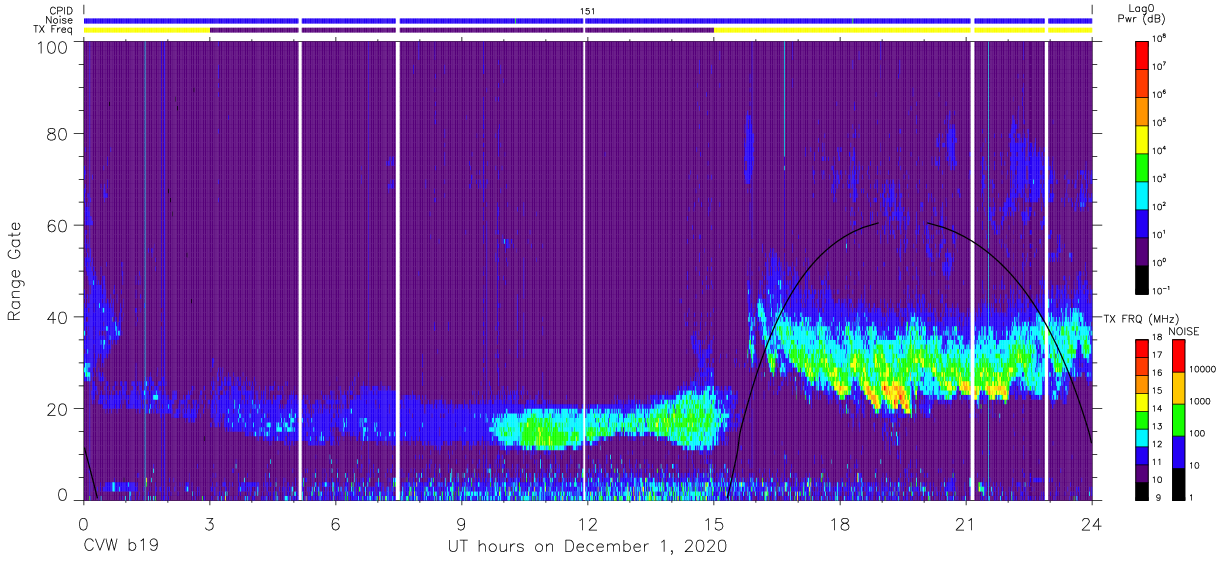This screenshot has height=567, width=1228.
Task: Click the black segment of the NOISE colorbar
Action: click(x=1181, y=483)
